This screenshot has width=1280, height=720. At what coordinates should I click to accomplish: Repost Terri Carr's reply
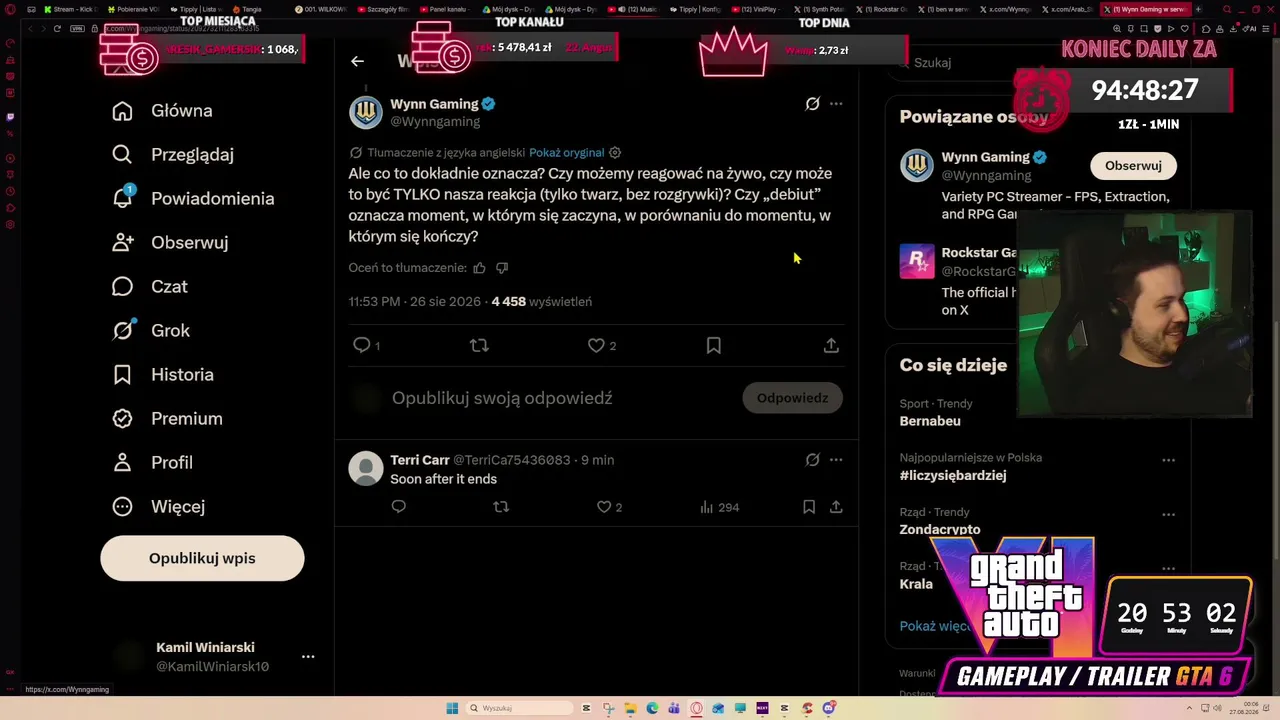[x=501, y=507]
